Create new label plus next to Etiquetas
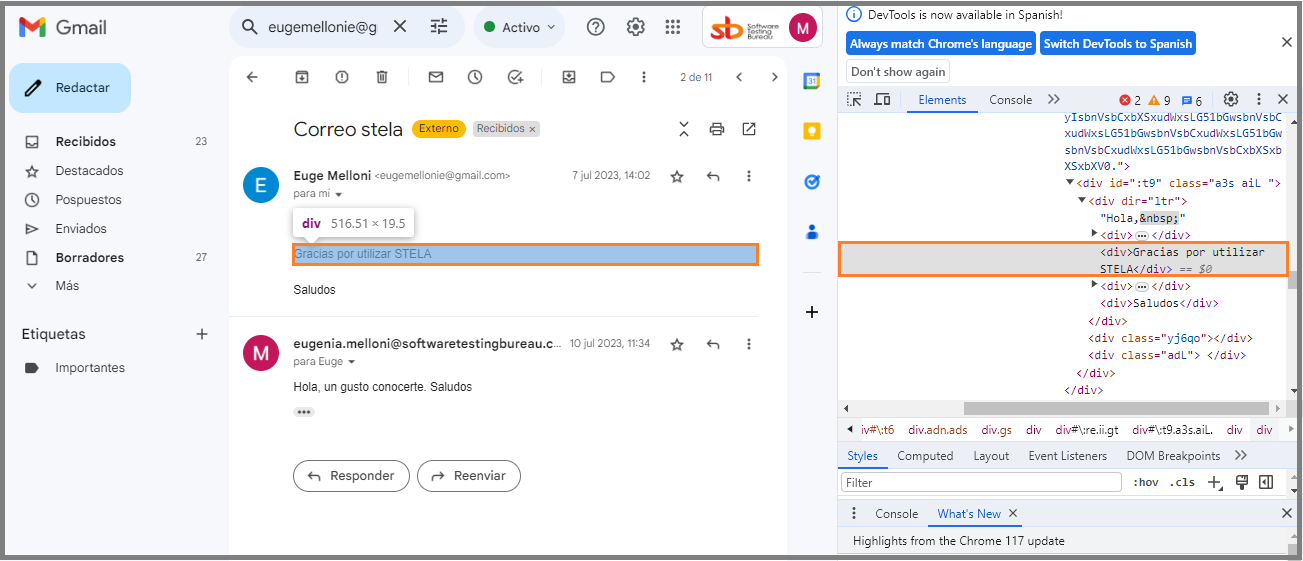The width and height of the screenshot is (1303, 561). (x=202, y=334)
